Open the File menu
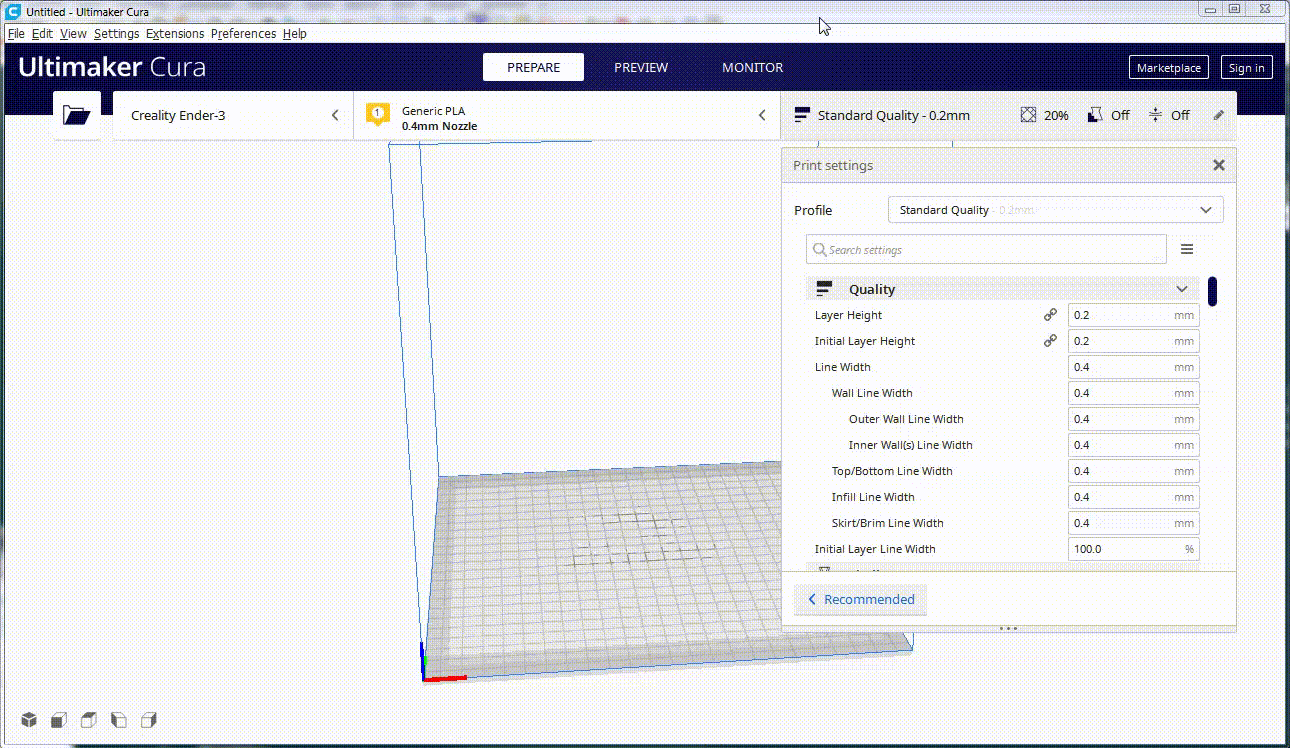Screen dimensions: 1290x748 point(16,33)
